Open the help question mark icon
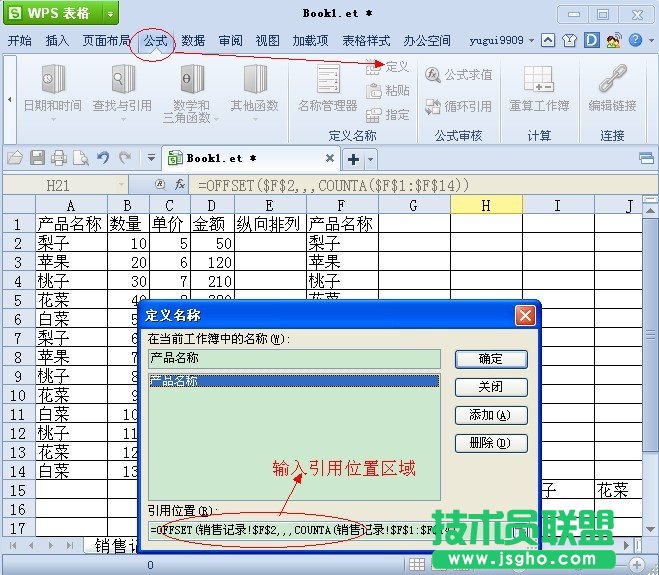Viewport: 659px width, 575px height. pyautogui.click(x=635, y=40)
